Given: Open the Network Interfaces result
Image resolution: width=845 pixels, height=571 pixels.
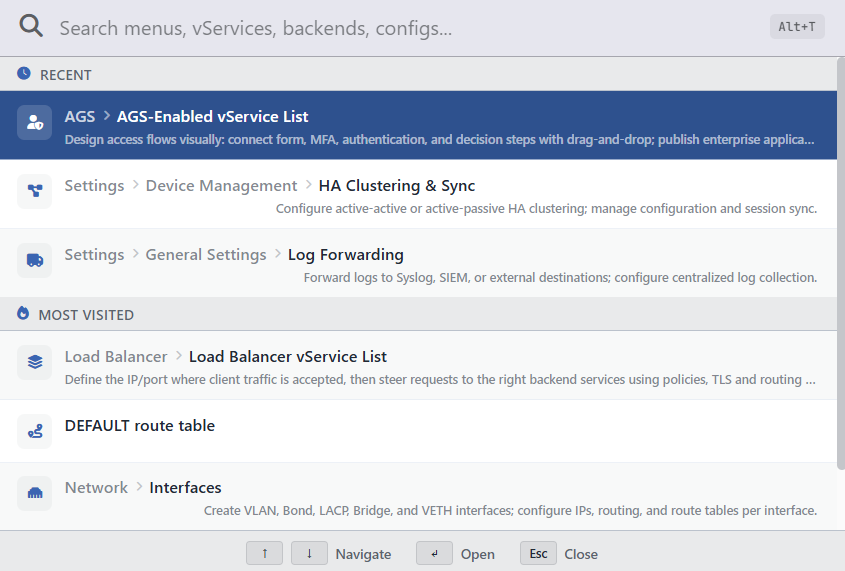Looking at the screenshot, I should point(418,496).
